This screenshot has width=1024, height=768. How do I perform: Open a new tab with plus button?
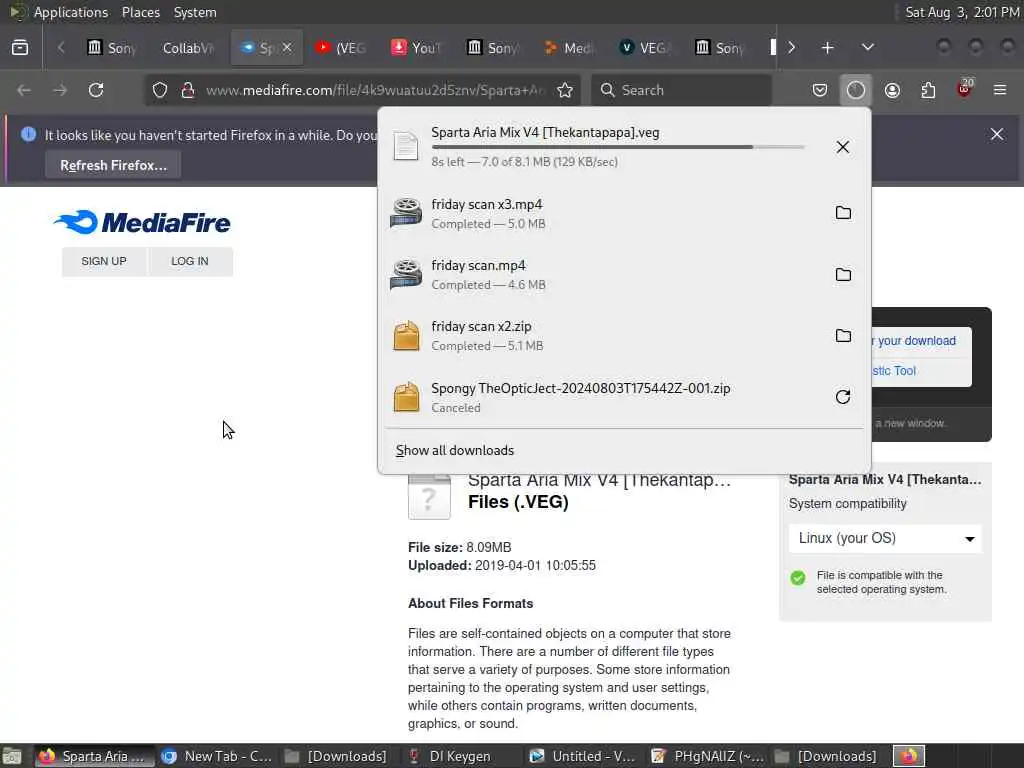click(x=827, y=48)
